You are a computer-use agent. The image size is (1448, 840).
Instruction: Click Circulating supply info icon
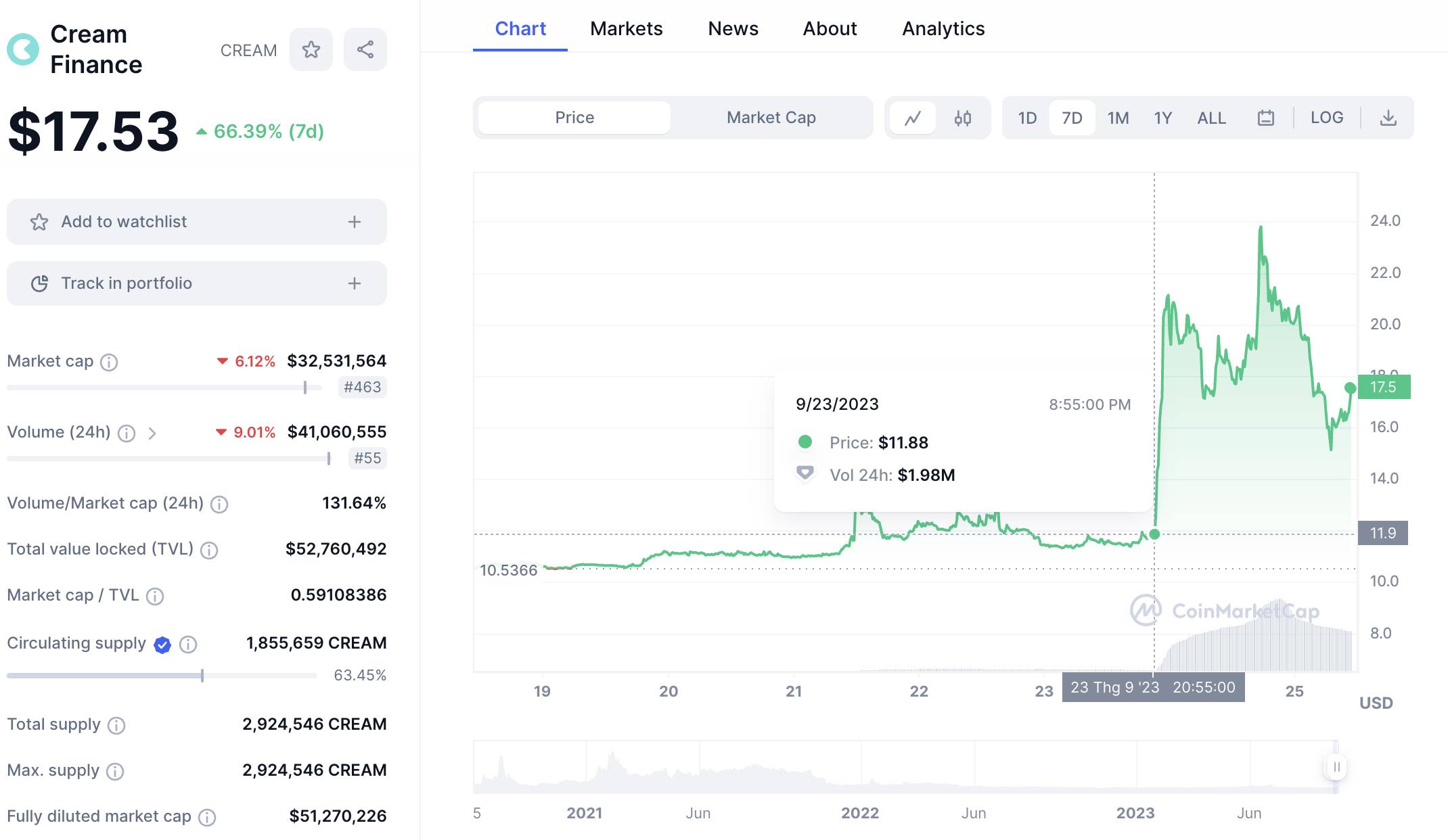pyautogui.click(x=188, y=645)
